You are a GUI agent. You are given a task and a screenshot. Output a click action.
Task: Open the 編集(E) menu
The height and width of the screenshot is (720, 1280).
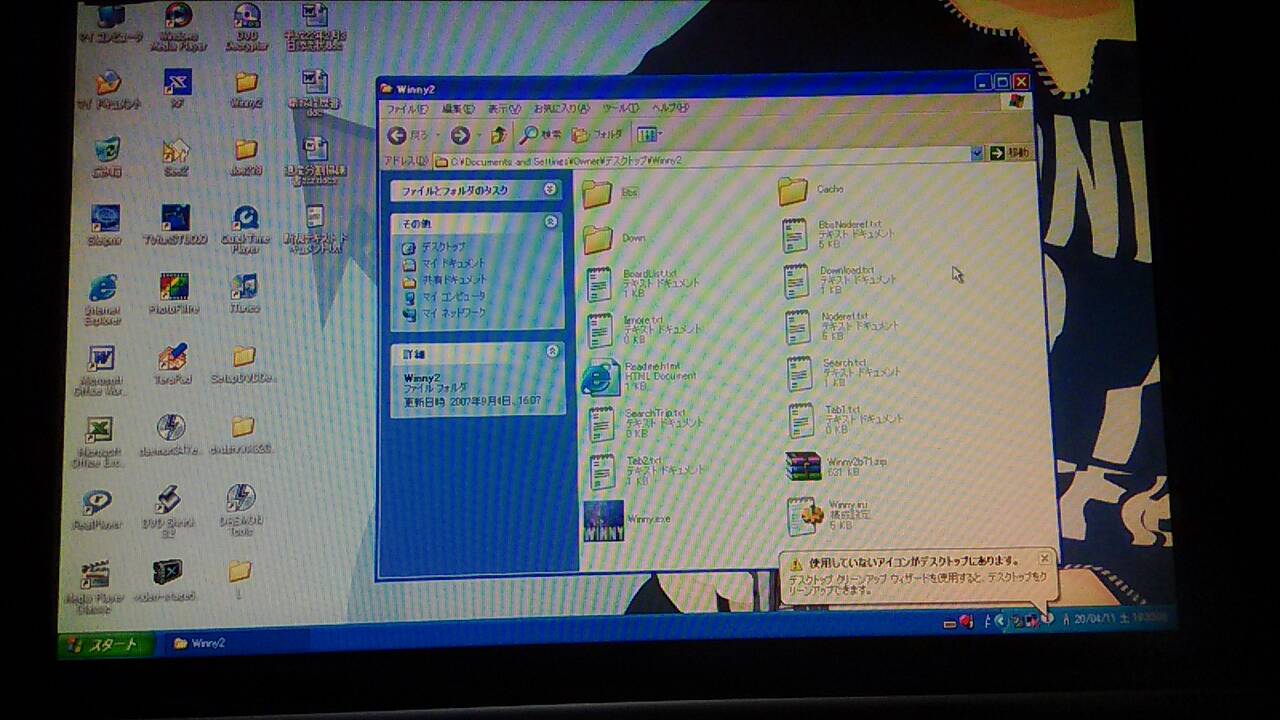click(459, 109)
